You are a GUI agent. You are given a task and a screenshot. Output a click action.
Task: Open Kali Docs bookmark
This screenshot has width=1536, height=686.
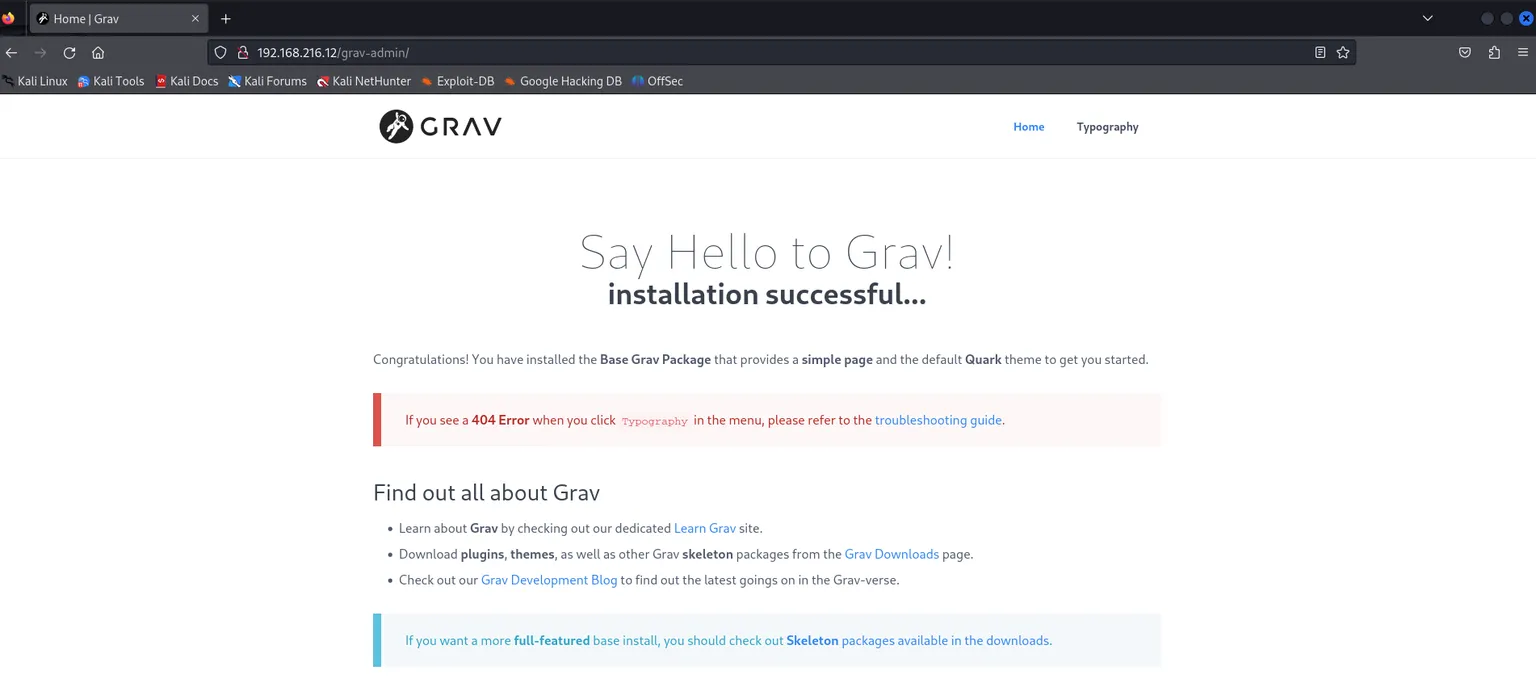tap(187, 81)
